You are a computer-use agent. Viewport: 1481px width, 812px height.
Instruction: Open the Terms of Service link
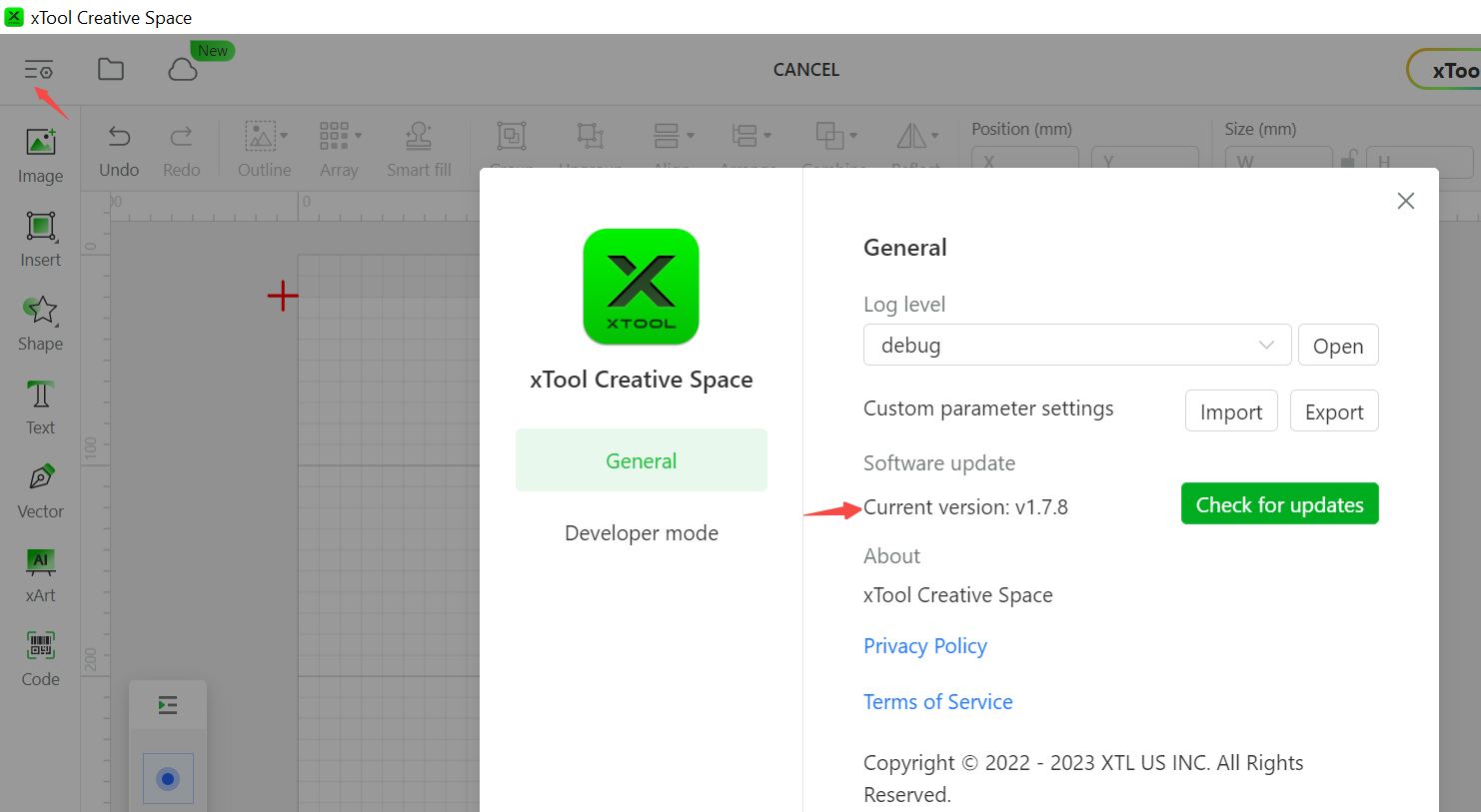[x=938, y=702]
